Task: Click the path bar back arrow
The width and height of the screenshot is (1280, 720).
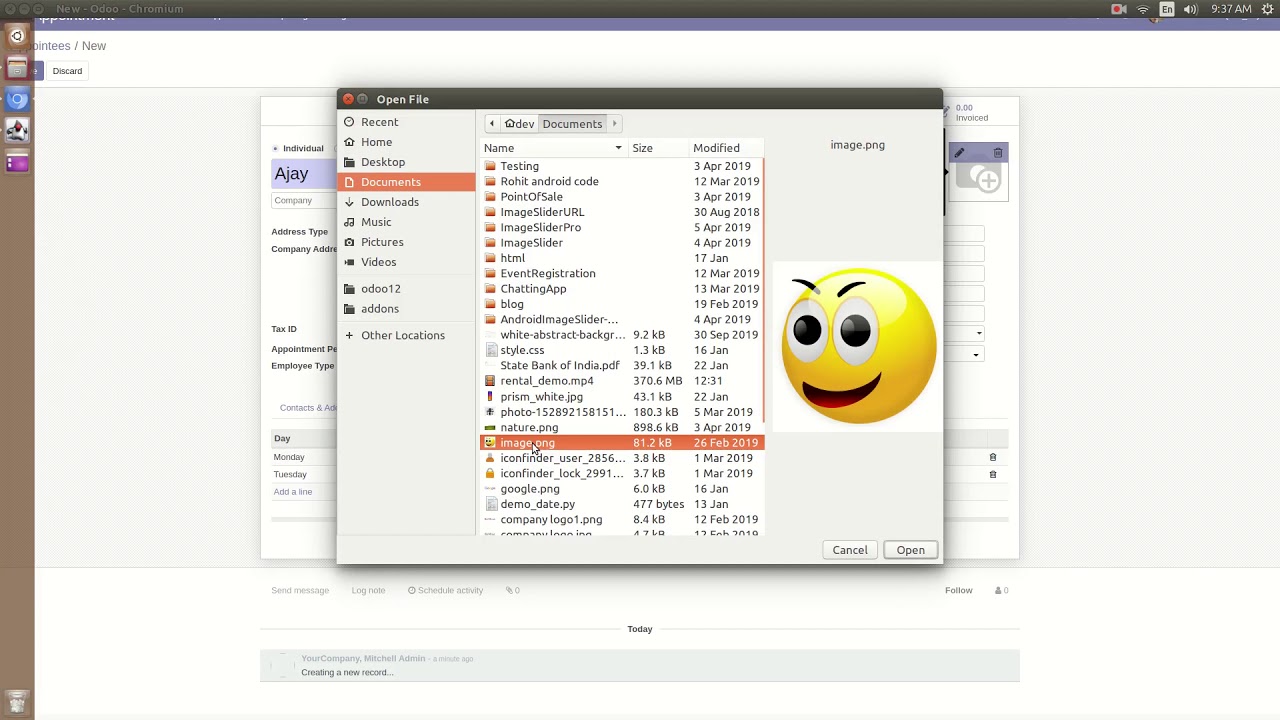Action: coord(492,124)
